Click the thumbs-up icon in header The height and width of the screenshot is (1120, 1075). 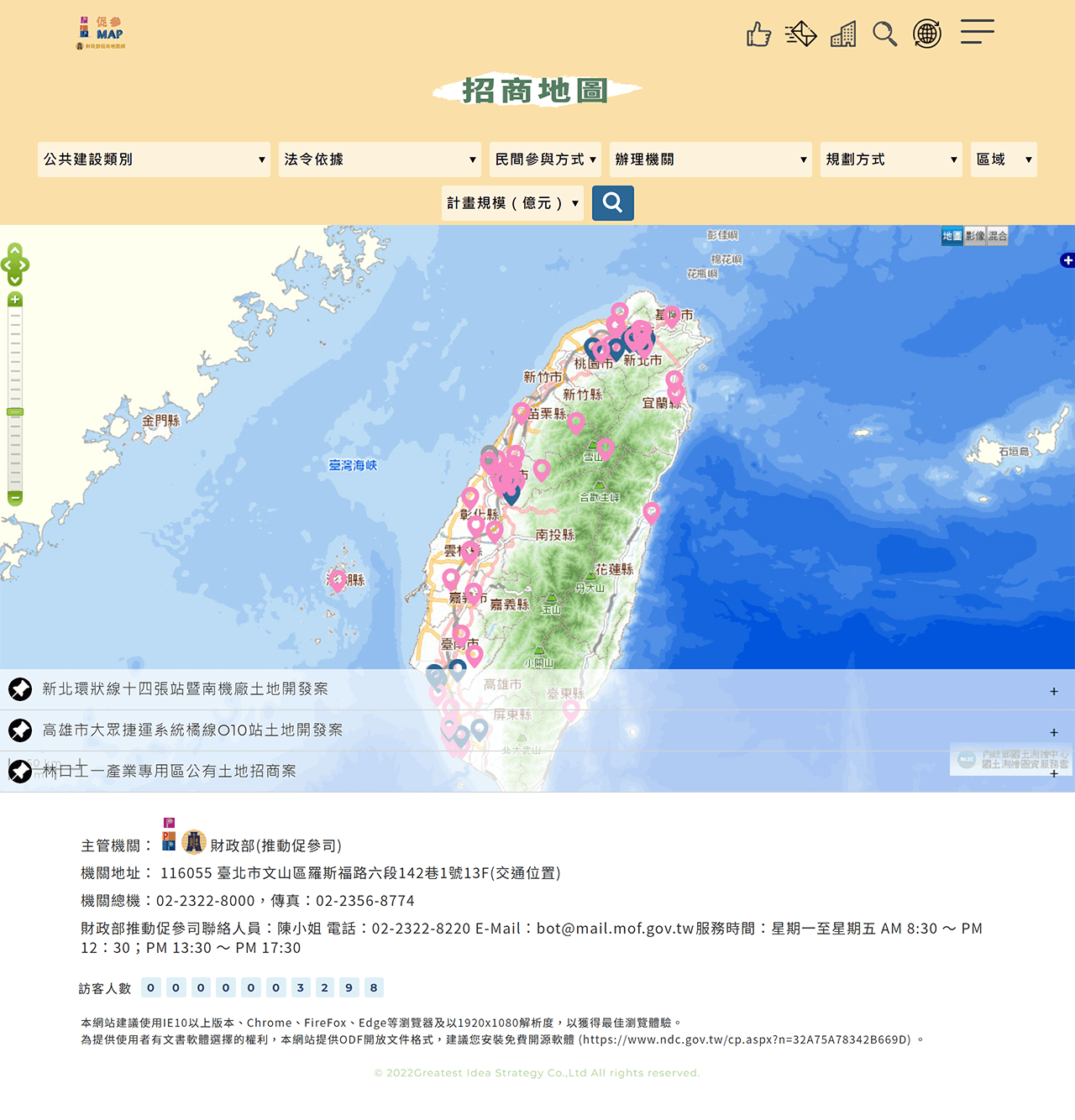tap(758, 34)
